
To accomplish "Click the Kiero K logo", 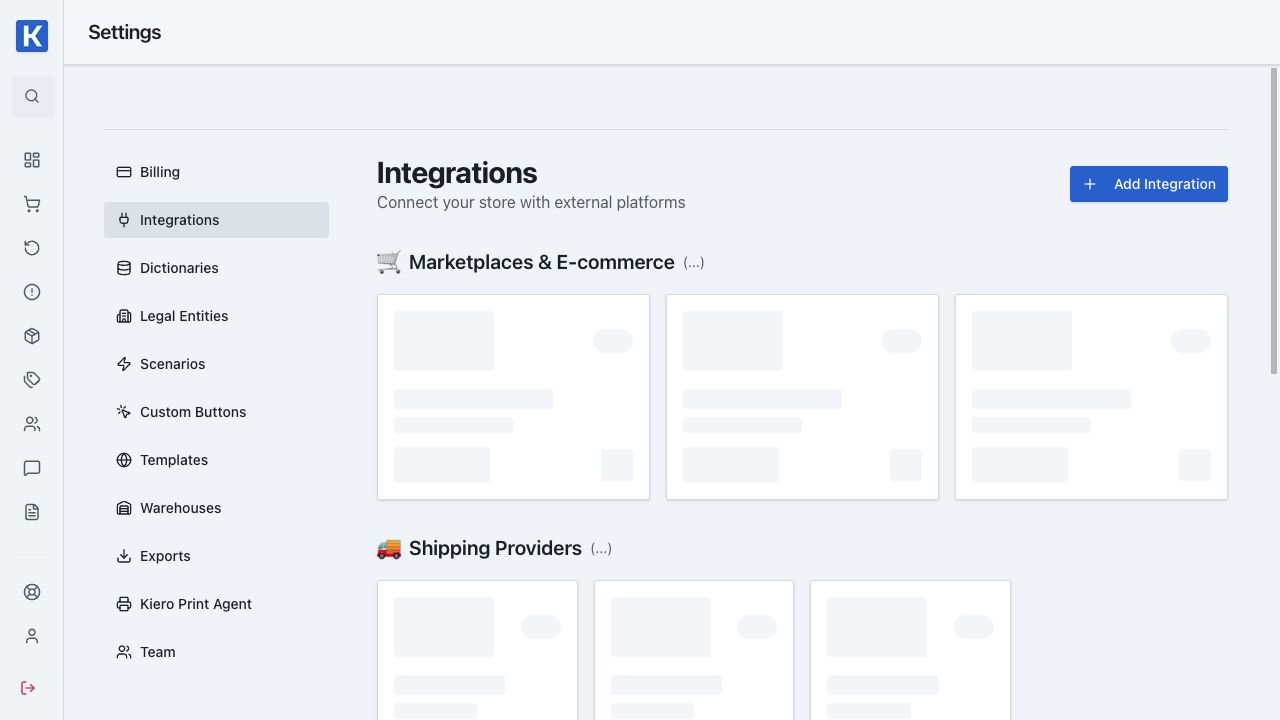I will [x=32, y=36].
